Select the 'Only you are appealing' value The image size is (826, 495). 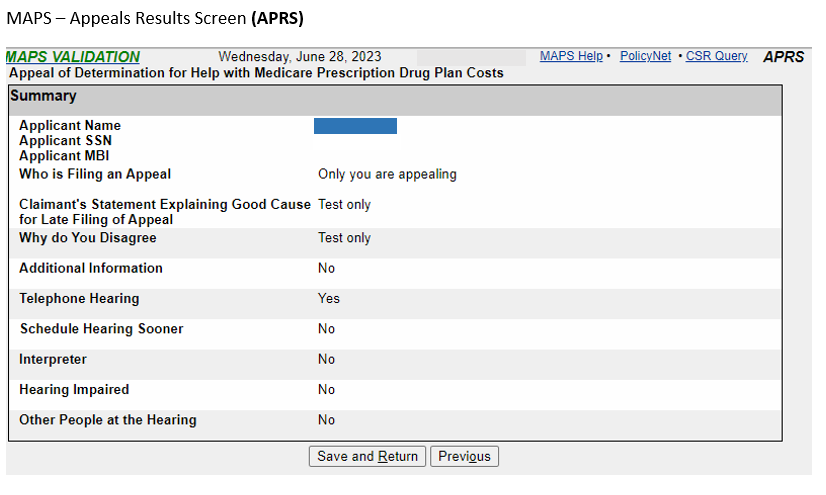[x=387, y=174]
